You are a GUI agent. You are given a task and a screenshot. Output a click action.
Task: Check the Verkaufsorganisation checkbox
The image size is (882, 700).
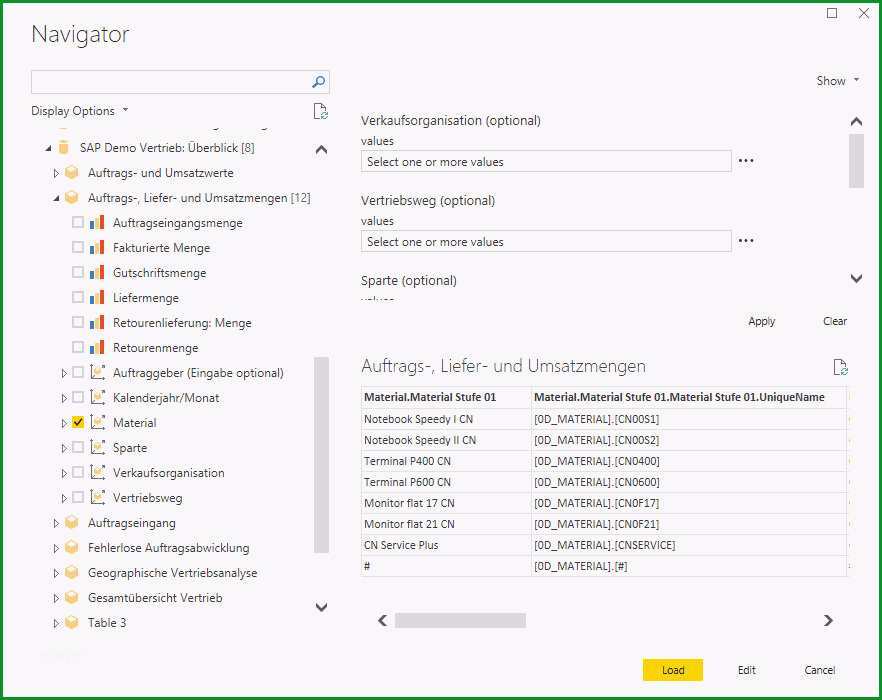[x=78, y=472]
